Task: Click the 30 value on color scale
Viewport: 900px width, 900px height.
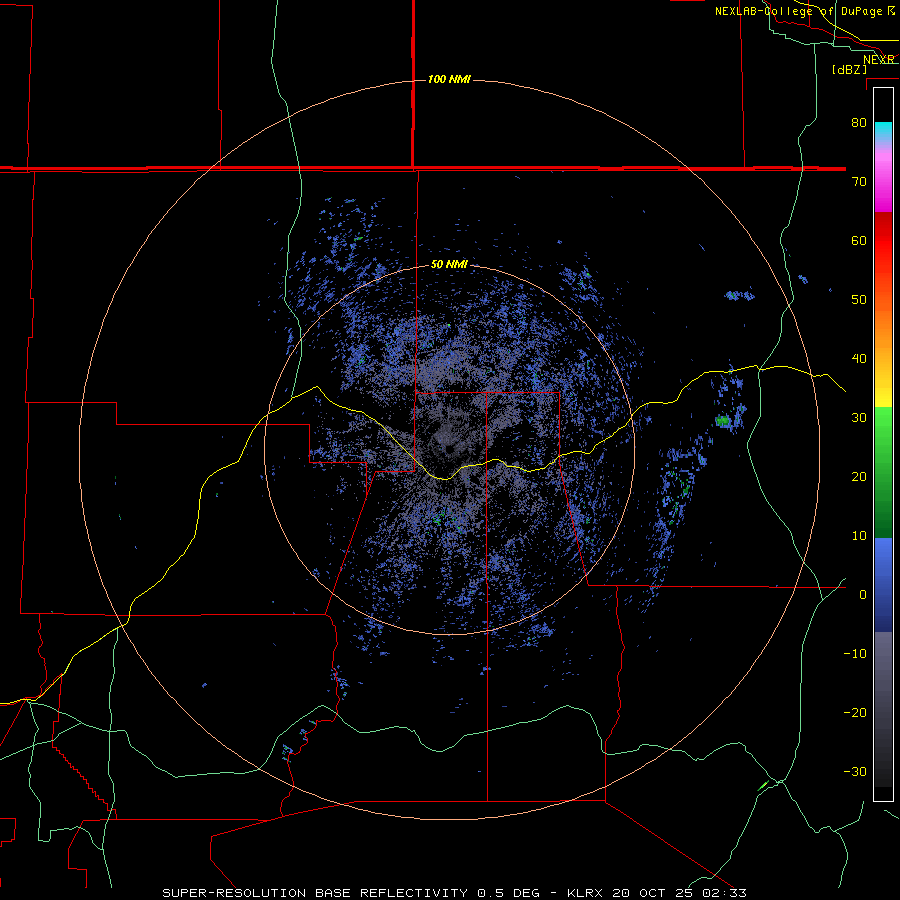Action: 859,418
